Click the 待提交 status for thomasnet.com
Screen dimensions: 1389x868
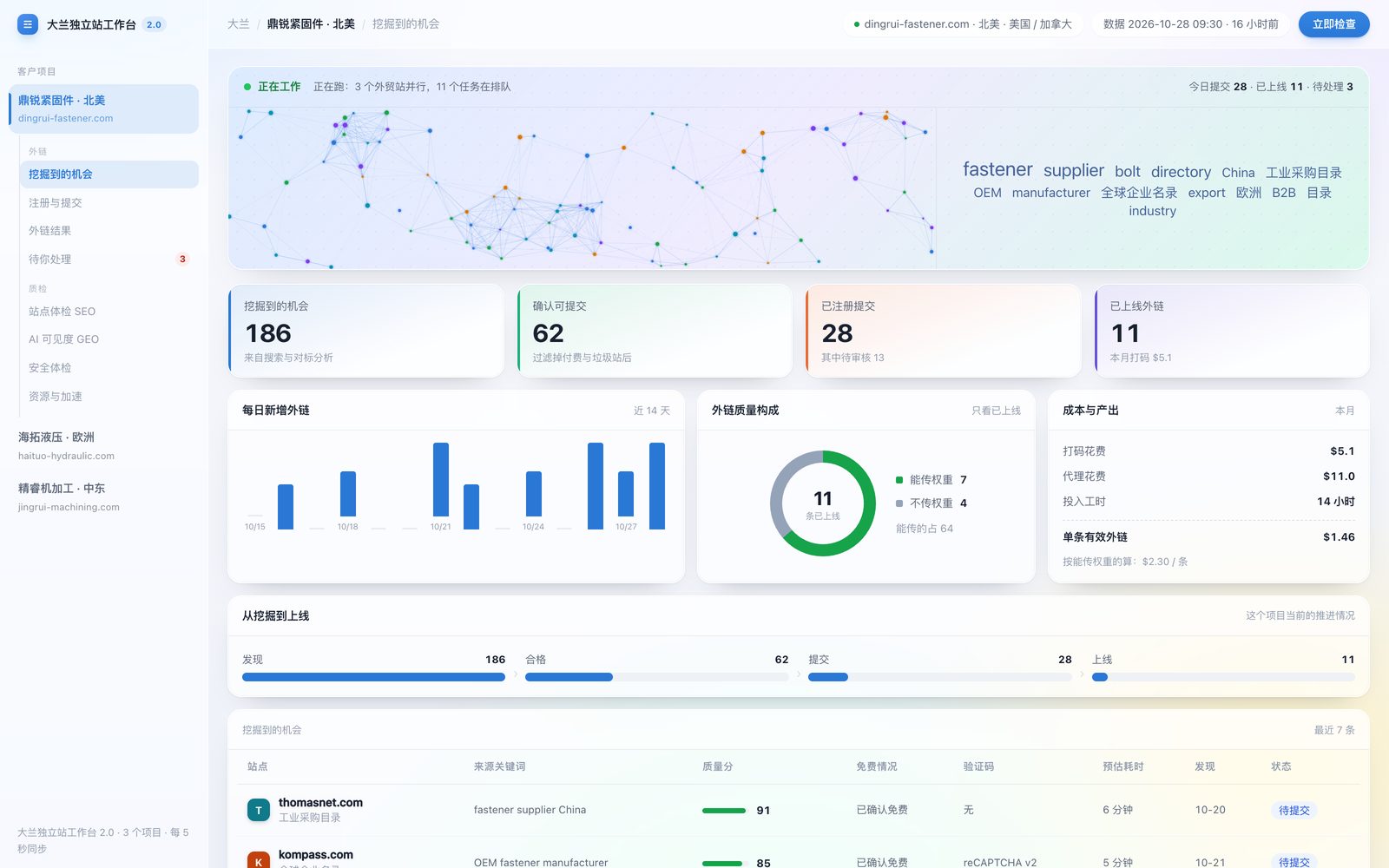coord(1294,810)
